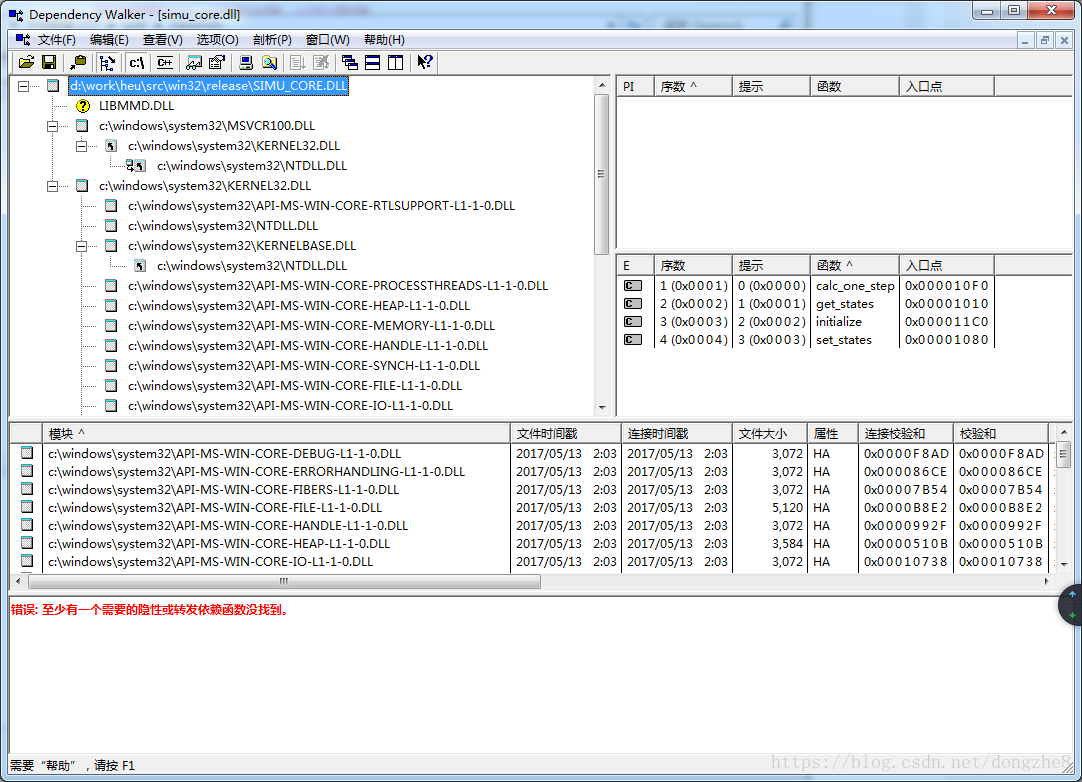Open the 文件(F) menu
The width and height of the screenshot is (1082, 782).
click(x=56, y=40)
